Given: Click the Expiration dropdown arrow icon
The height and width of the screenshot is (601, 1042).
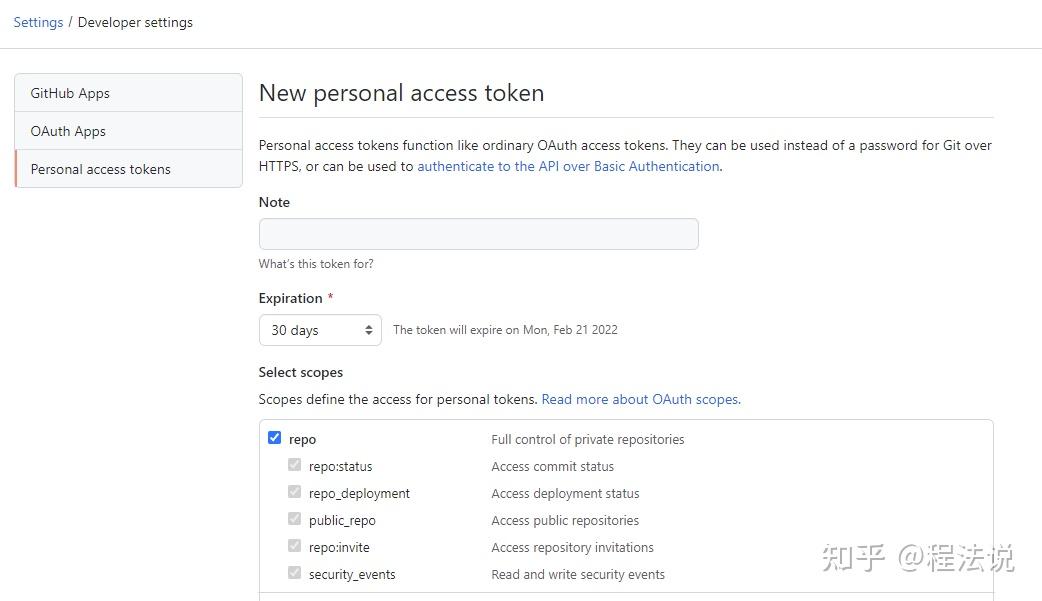Looking at the screenshot, I should click(x=369, y=330).
